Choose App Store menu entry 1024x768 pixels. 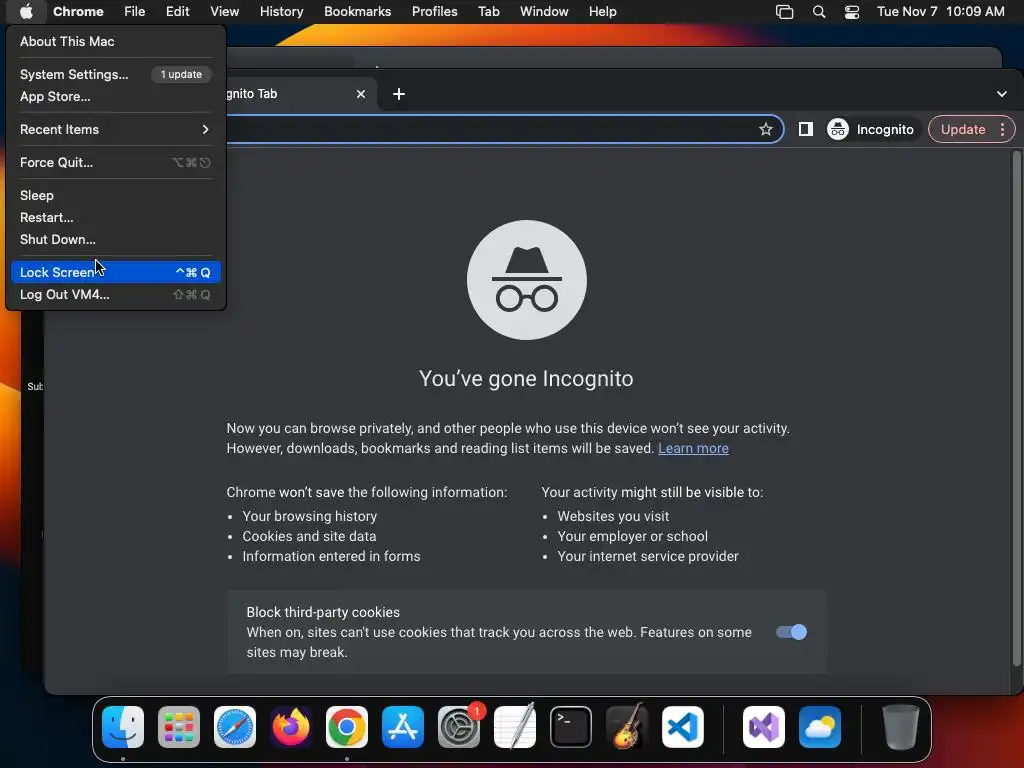(x=116, y=97)
